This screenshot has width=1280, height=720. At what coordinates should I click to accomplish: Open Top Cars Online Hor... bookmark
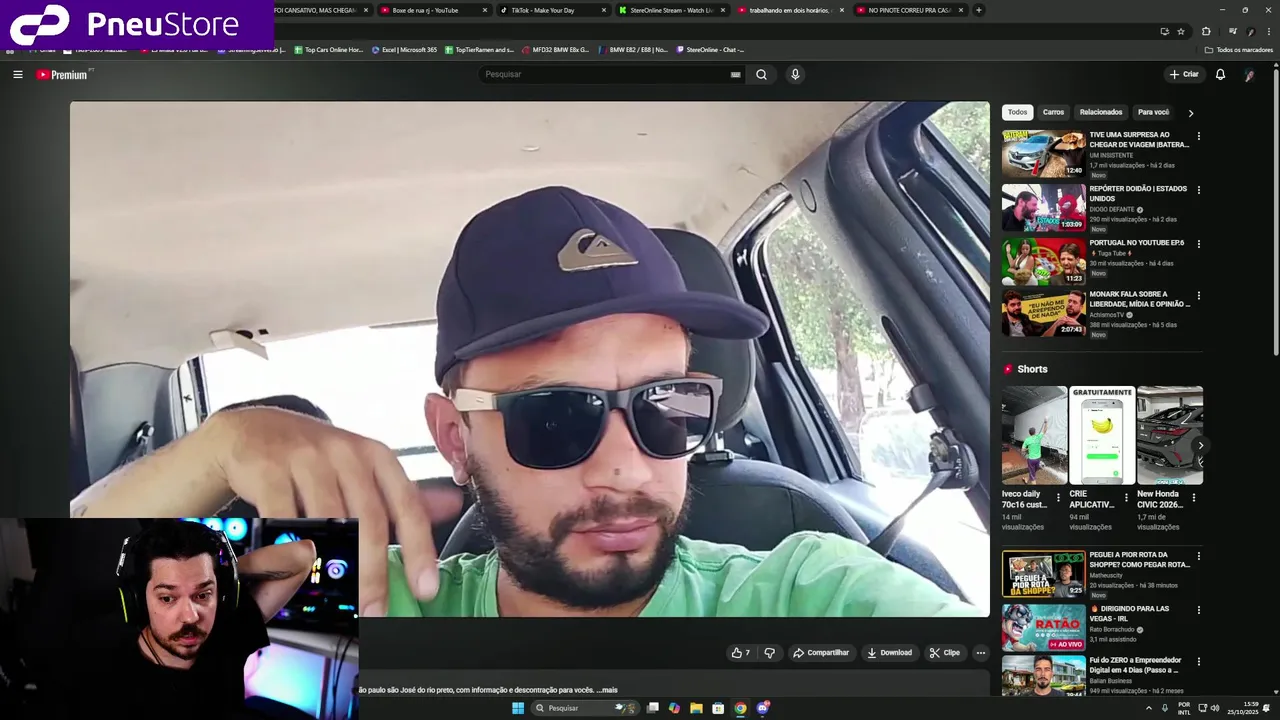329,49
